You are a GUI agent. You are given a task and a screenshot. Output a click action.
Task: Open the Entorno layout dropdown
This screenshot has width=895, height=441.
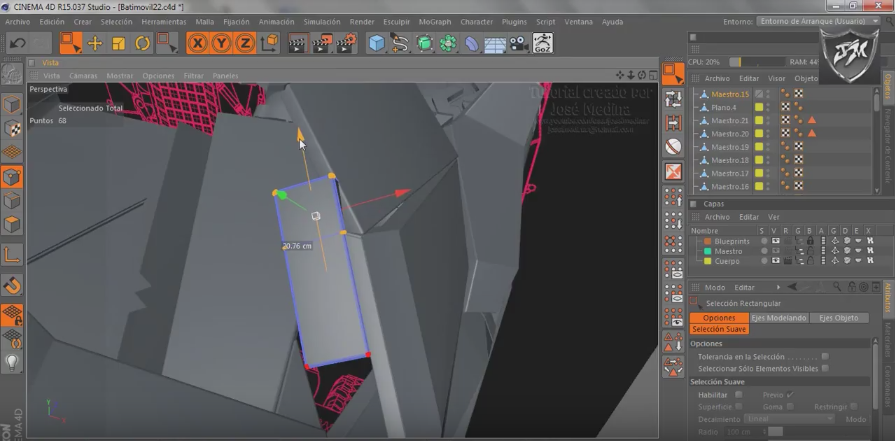819,21
